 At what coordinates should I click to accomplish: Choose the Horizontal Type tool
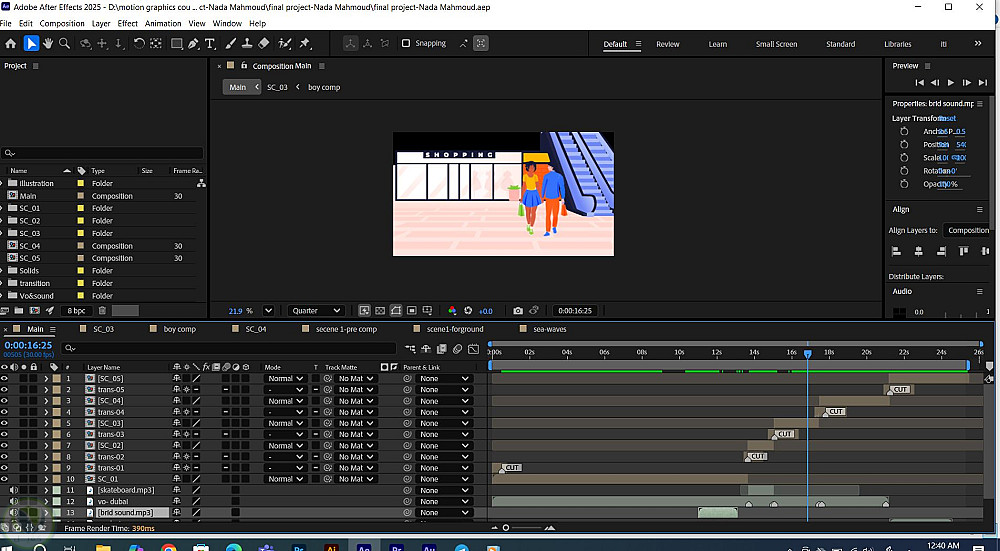point(210,44)
